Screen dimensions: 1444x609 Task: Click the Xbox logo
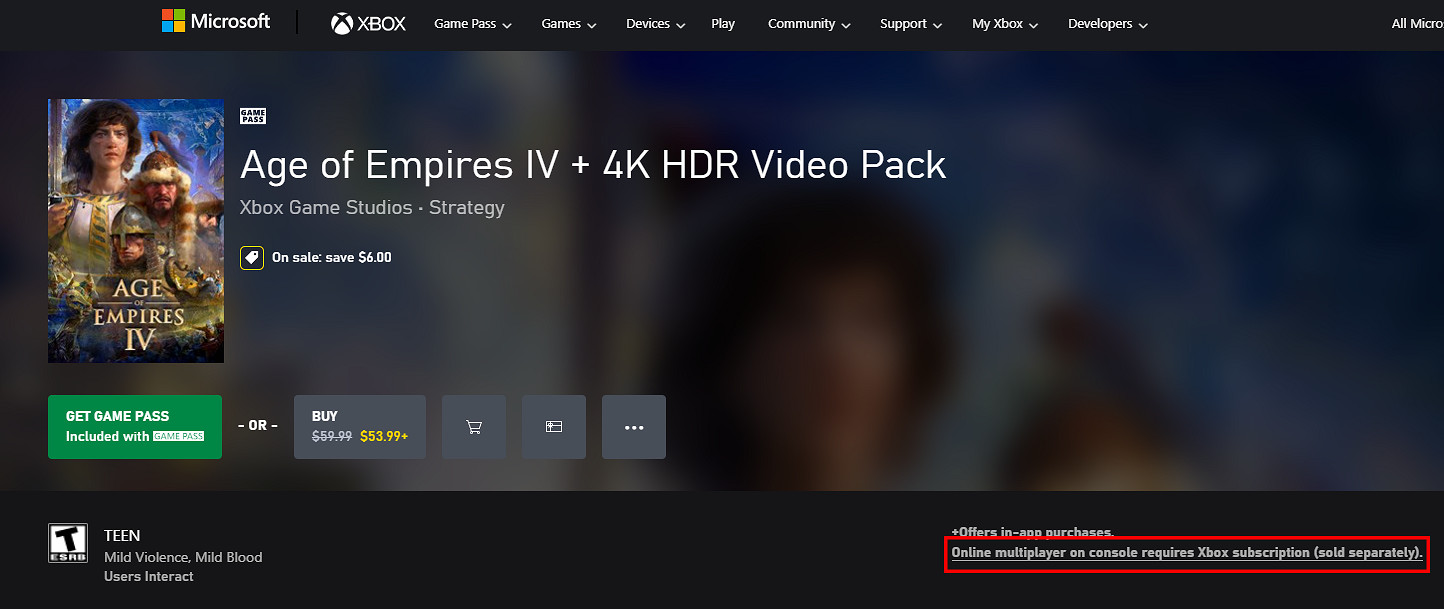coord(368,24)
